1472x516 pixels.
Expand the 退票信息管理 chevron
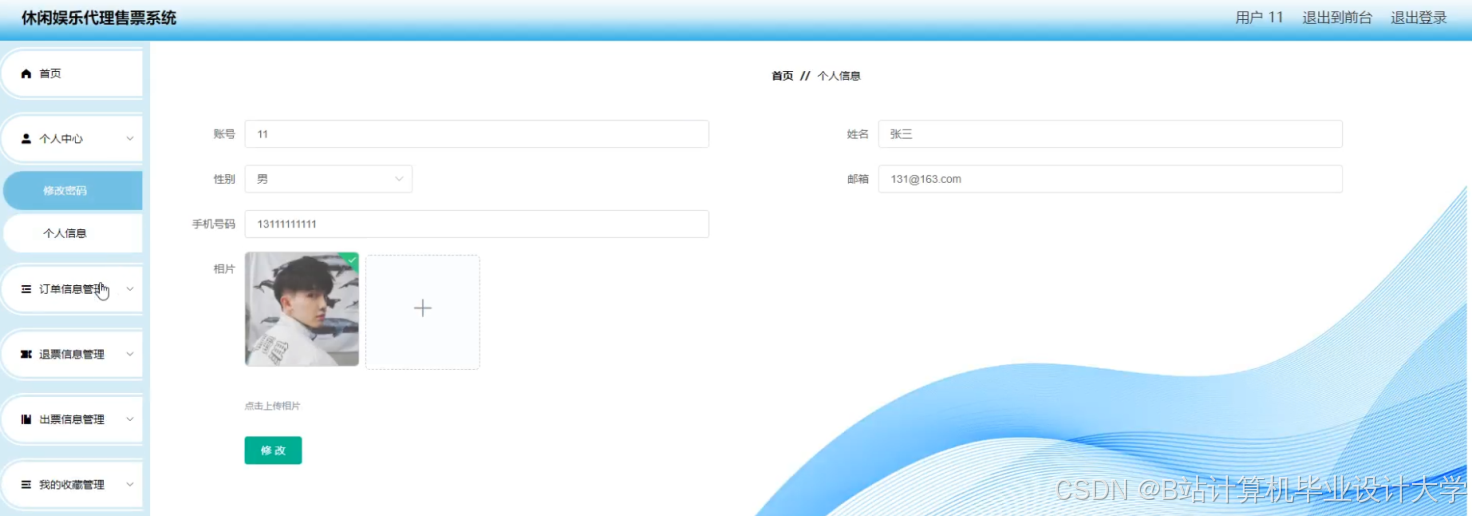pyautogui.click(x=130, y=354)
